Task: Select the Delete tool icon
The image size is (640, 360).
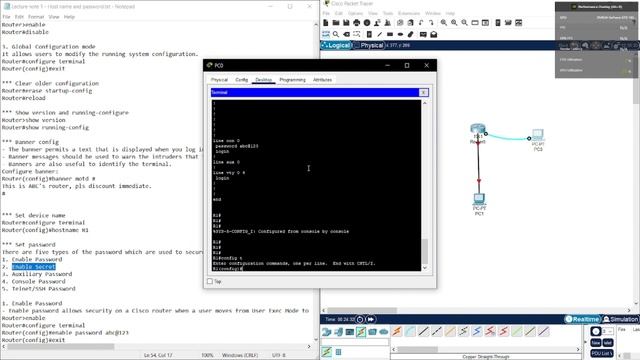Action: (346, 34)
